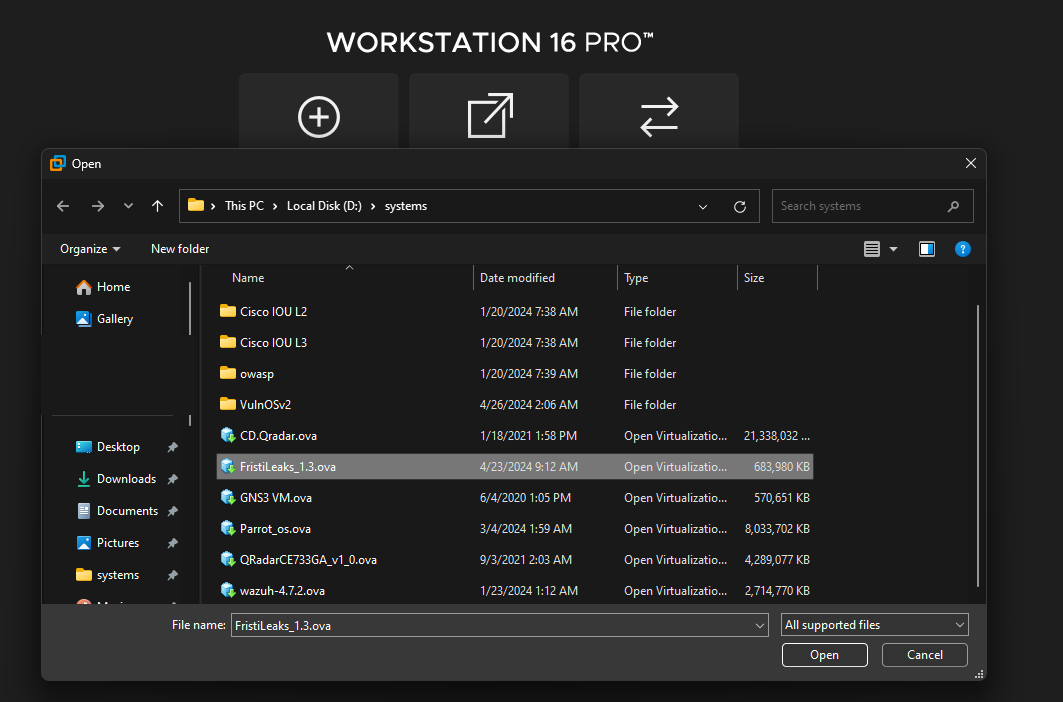1063x702 pixels.
Task: Click the change view list icon
Action: tap(872, 249)
